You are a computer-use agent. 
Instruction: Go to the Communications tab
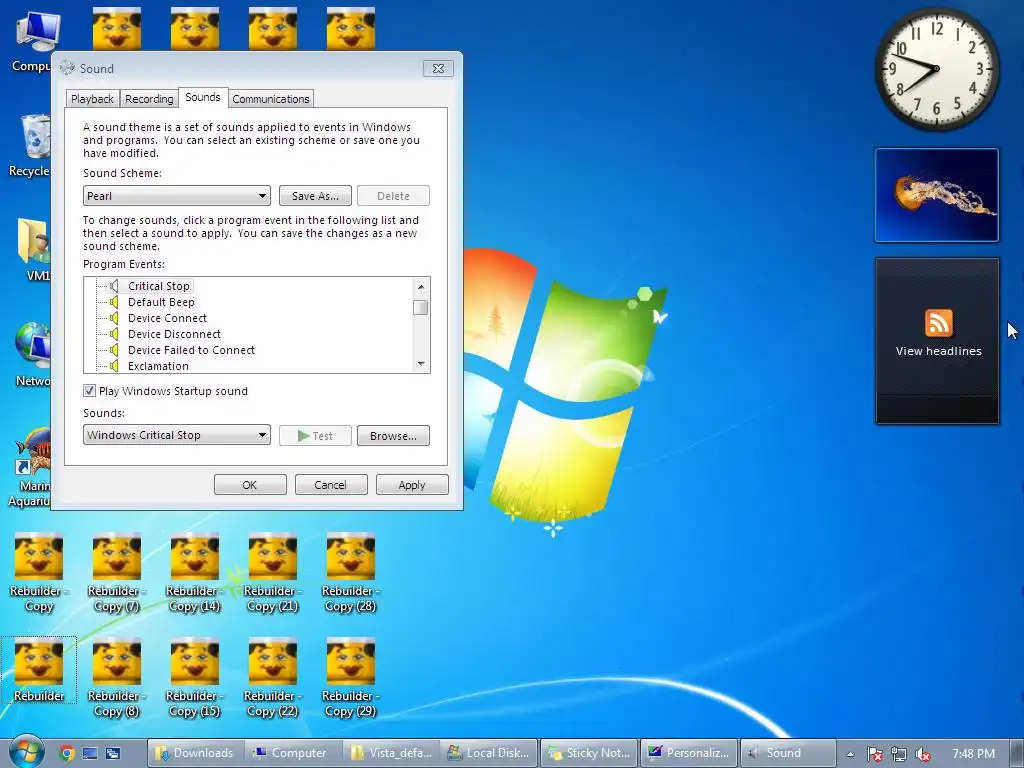pos(271,99)
